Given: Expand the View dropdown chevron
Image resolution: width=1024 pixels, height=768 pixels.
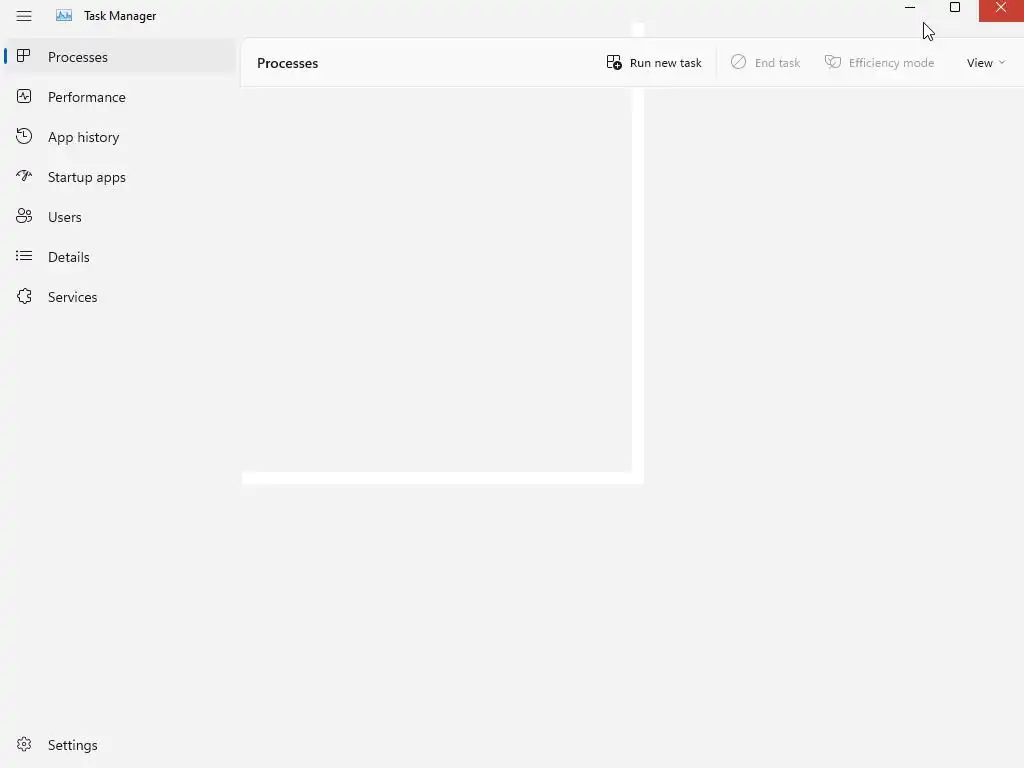Looking at the screenshot, I should pos(1002,63).
